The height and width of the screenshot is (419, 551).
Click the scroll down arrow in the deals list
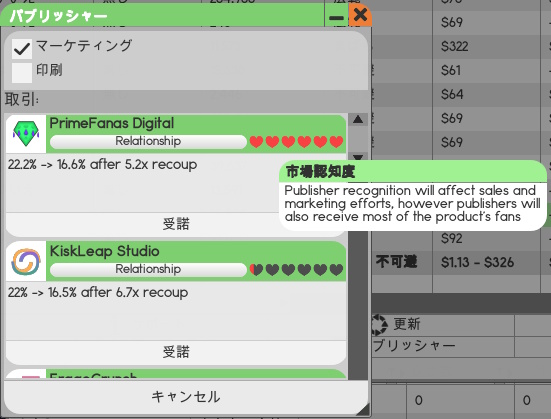[x=358, y=157]
